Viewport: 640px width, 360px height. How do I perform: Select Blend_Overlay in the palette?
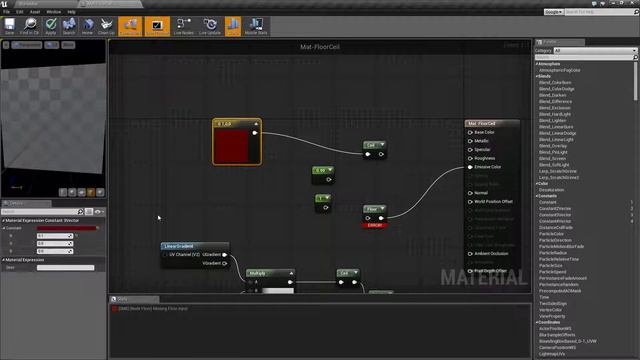coord(553,146)
